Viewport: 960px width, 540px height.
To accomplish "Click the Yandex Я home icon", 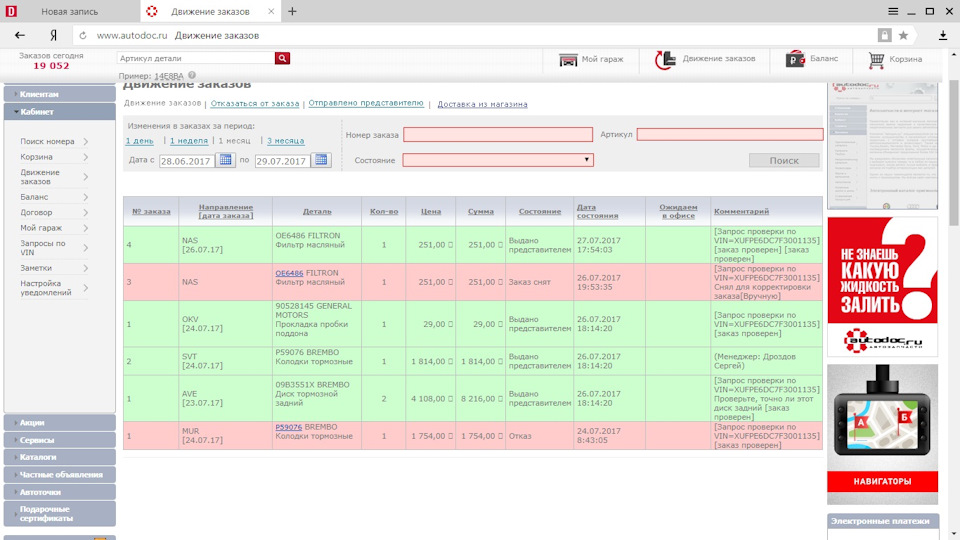I will [54, 36].
